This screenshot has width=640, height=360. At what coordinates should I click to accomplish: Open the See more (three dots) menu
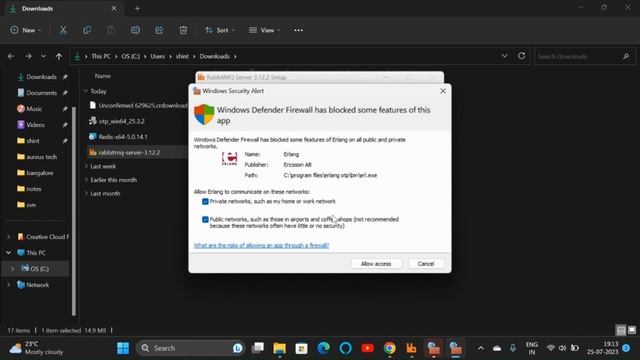tap(298, 30)
